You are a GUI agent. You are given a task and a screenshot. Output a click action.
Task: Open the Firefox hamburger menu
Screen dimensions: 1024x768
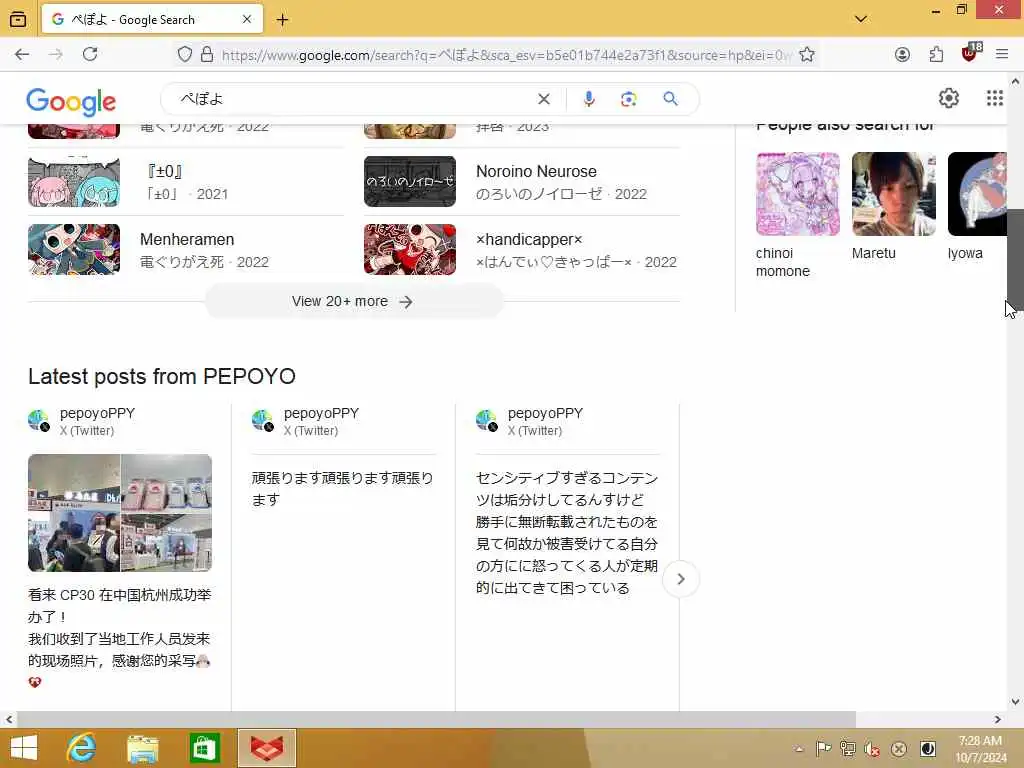[1002, 54]
